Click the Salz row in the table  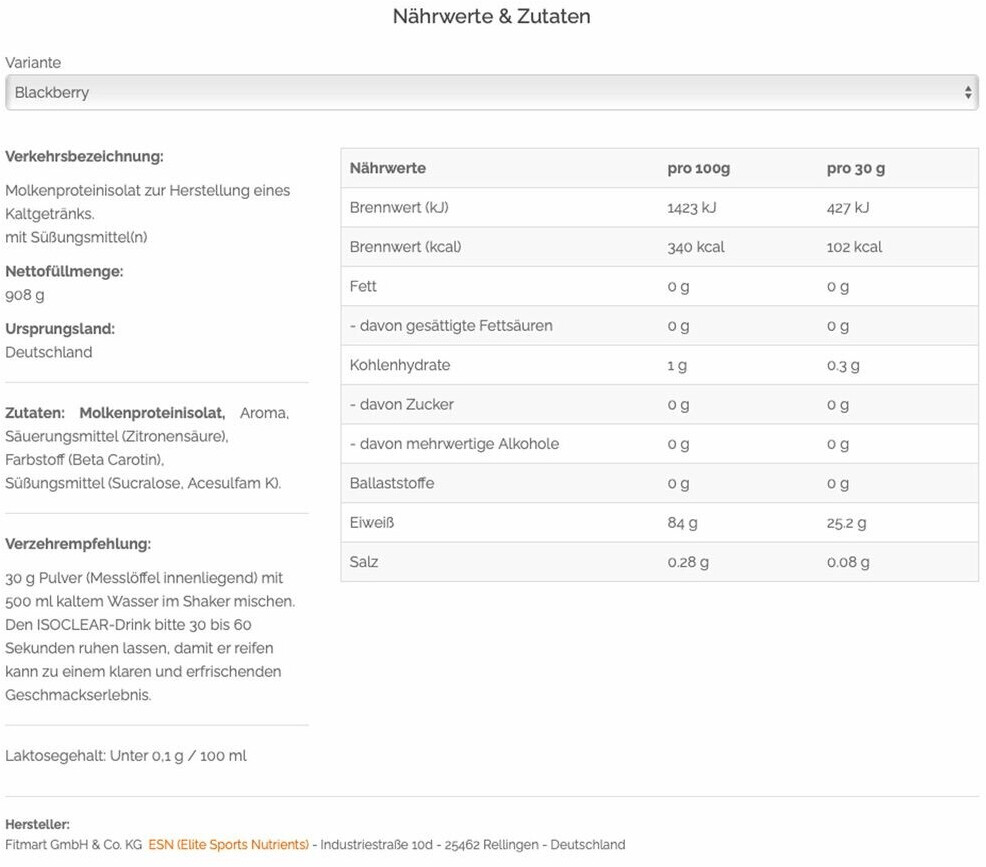tap(364, 562)
